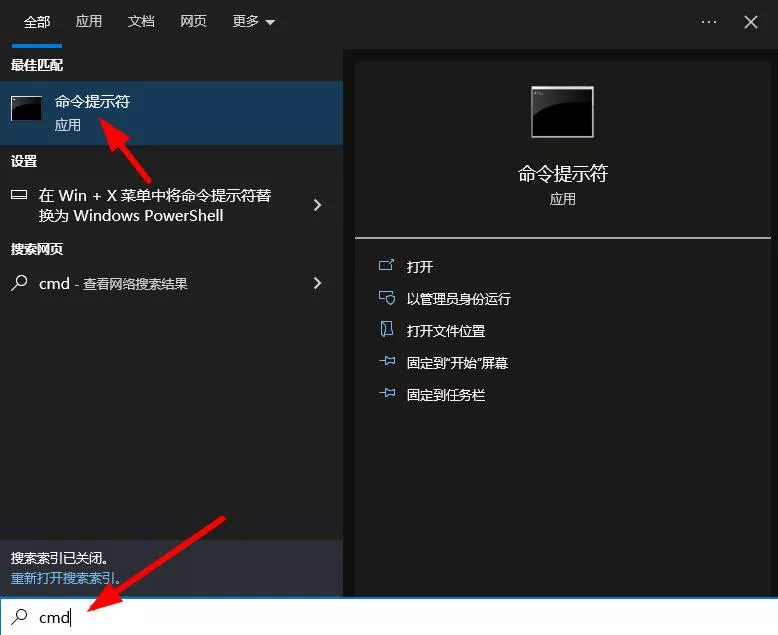
Task: Click the magnifier icon in search box
Action: pyautogui.click(x=20, y=617)
